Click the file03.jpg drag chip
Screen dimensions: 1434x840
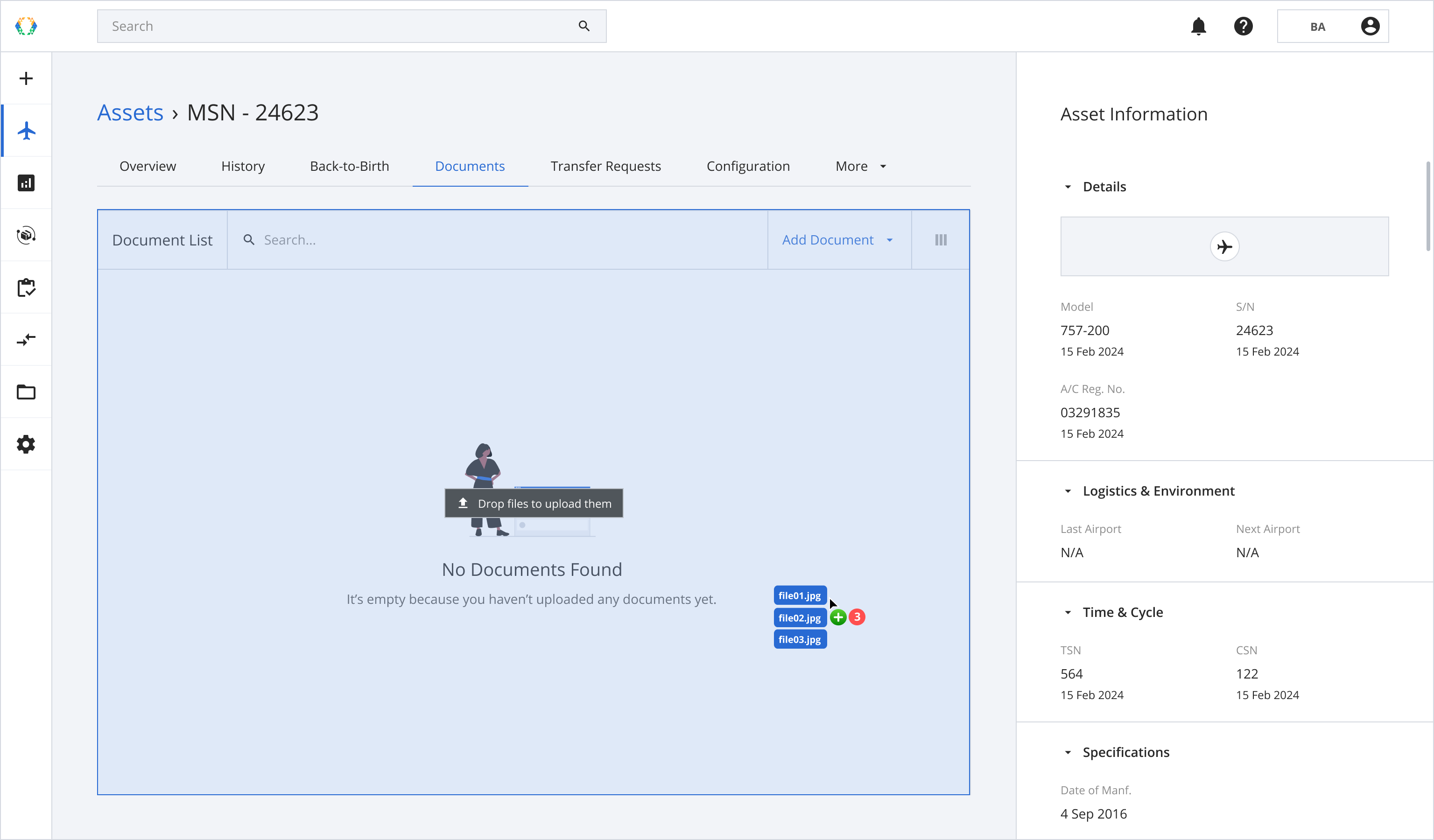[x=800, y=639]
